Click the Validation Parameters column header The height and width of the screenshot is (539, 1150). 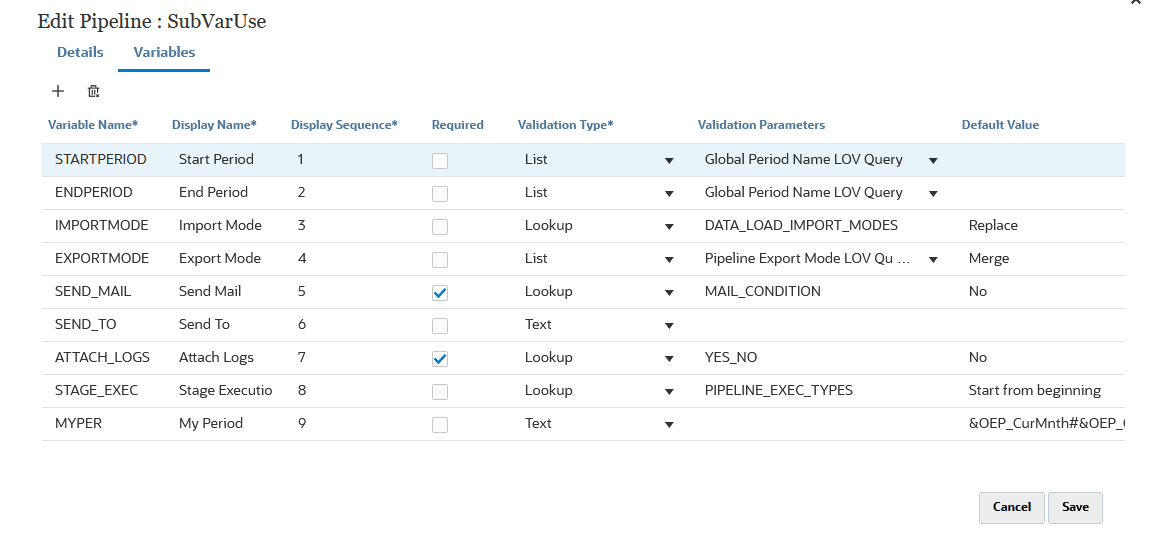coord(761,125)
